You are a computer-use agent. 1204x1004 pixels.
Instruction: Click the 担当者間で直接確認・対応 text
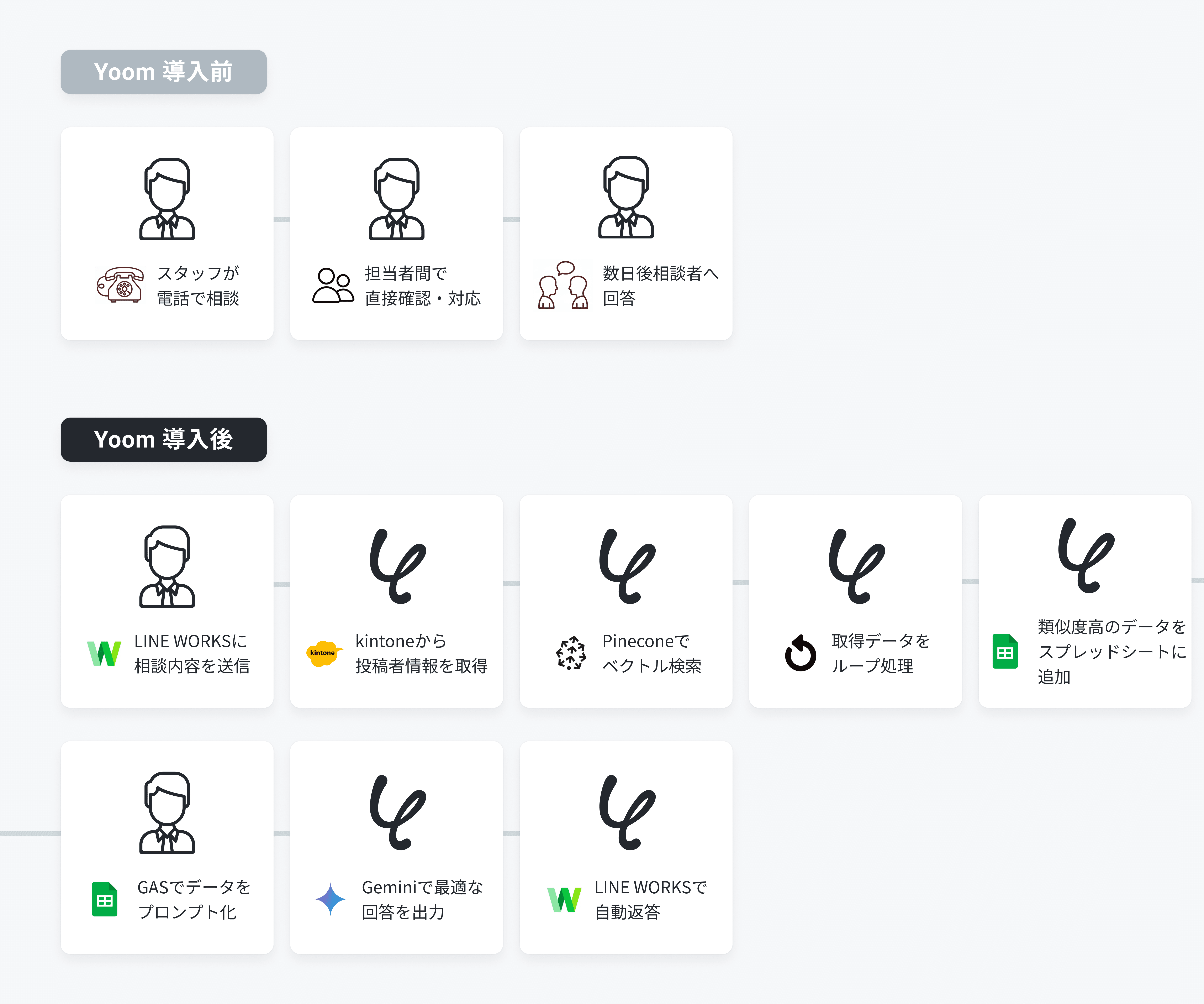[x=423, y=286]
